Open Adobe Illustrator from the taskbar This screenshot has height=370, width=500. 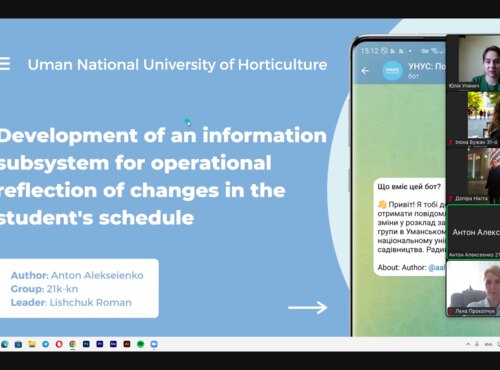click(127, 344)
